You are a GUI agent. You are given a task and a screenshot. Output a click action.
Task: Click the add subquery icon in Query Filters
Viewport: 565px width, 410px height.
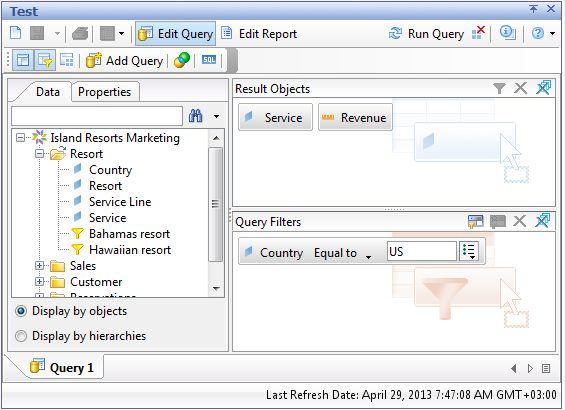[x=498, y=222]
